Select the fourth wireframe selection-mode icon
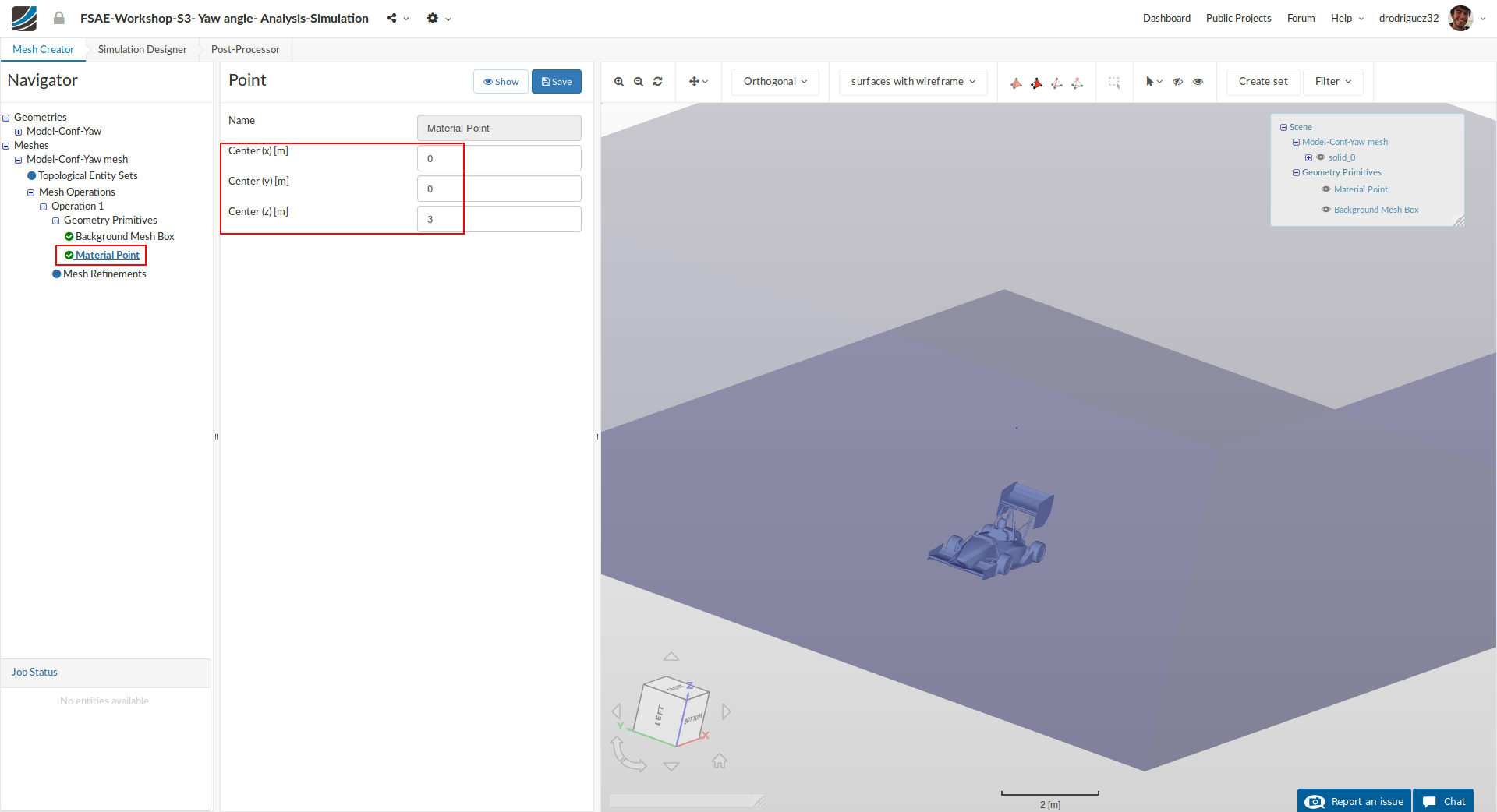This screenshot has height=812, width=1497. 1077,83
